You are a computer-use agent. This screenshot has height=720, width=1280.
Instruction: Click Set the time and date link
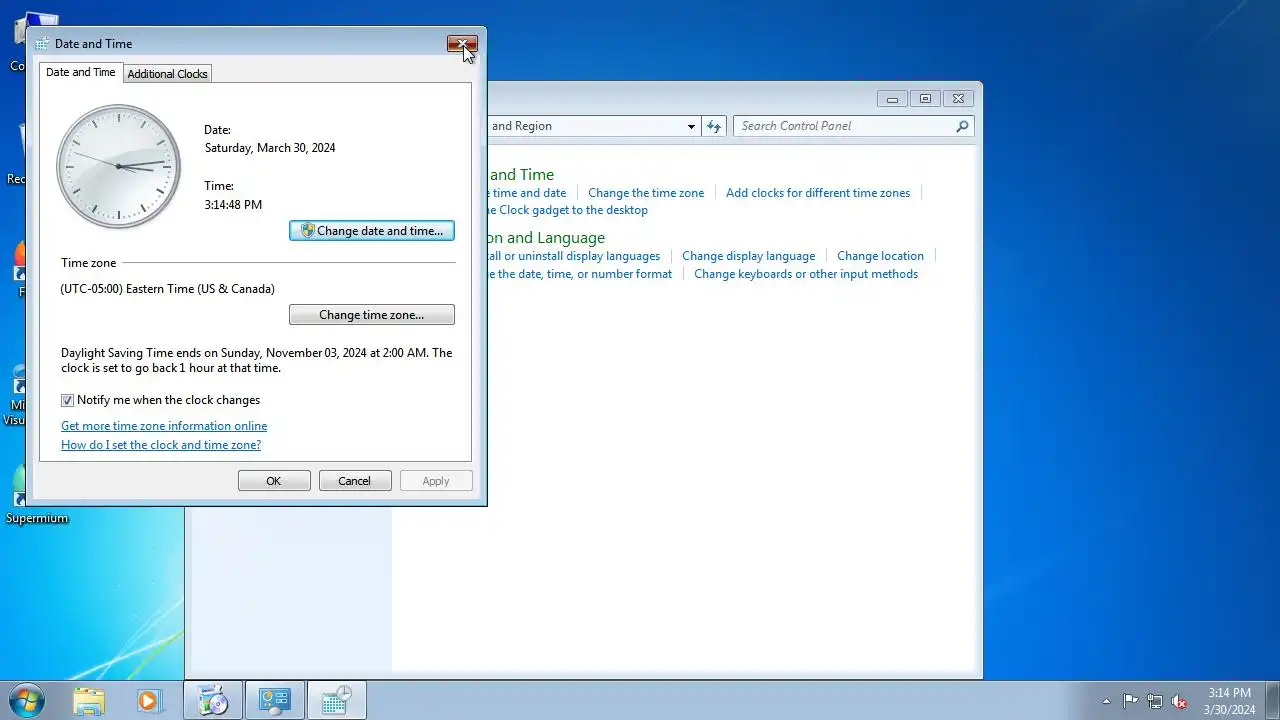527,193
